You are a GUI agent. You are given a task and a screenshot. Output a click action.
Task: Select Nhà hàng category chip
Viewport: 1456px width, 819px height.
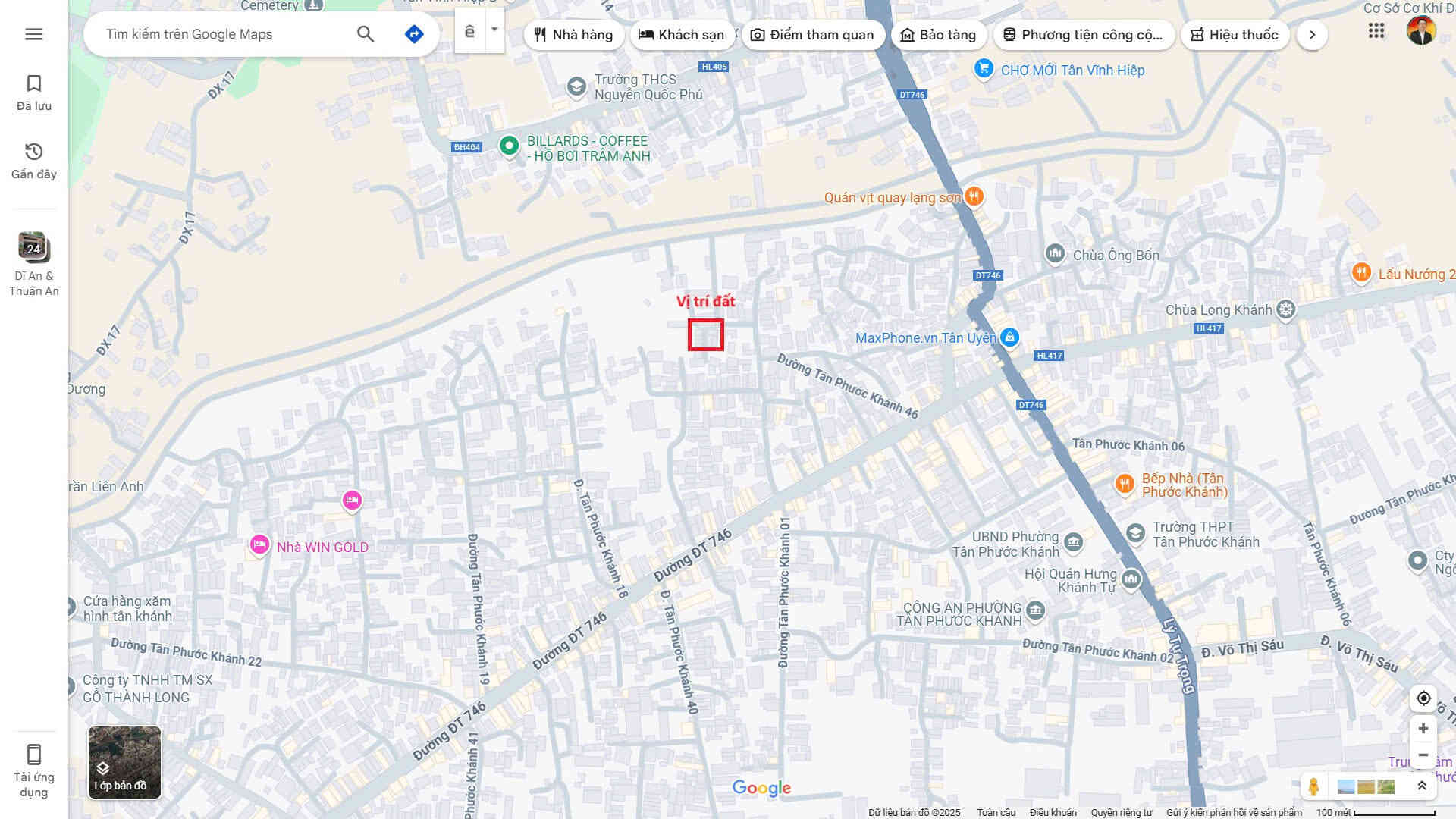point(573,35)
